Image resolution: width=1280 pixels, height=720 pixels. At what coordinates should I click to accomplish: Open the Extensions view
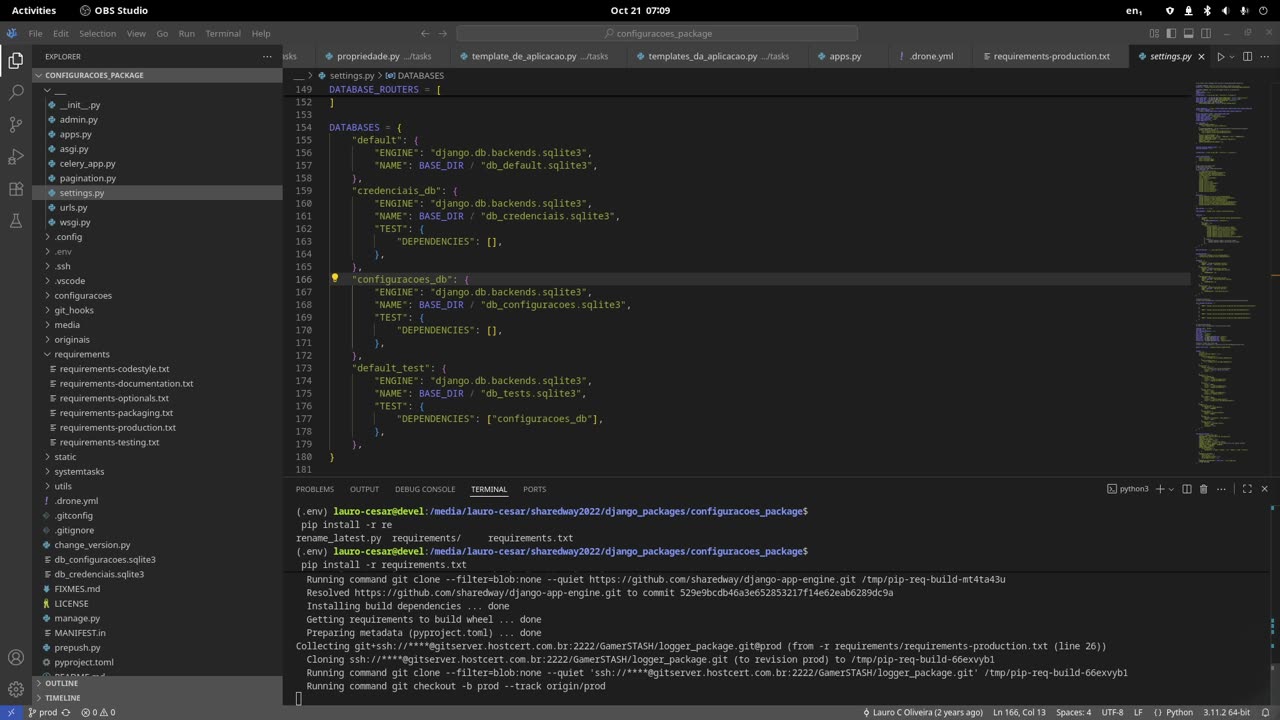coord(16,189)
